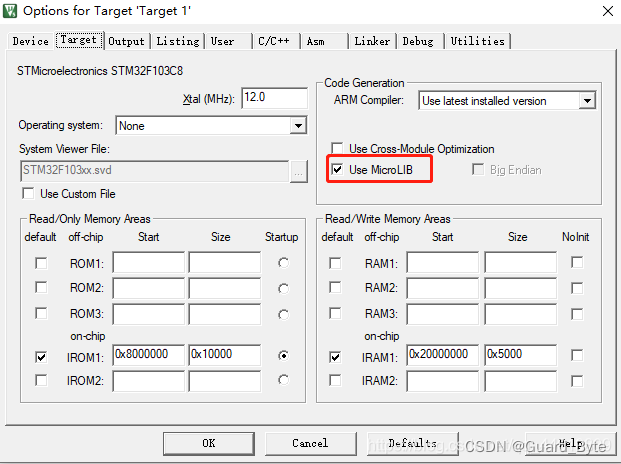Image resolution: width=621 pixels, height=464 pixels.
Task: Select the ROM2 Startup radio button
Action: [283, 289]
